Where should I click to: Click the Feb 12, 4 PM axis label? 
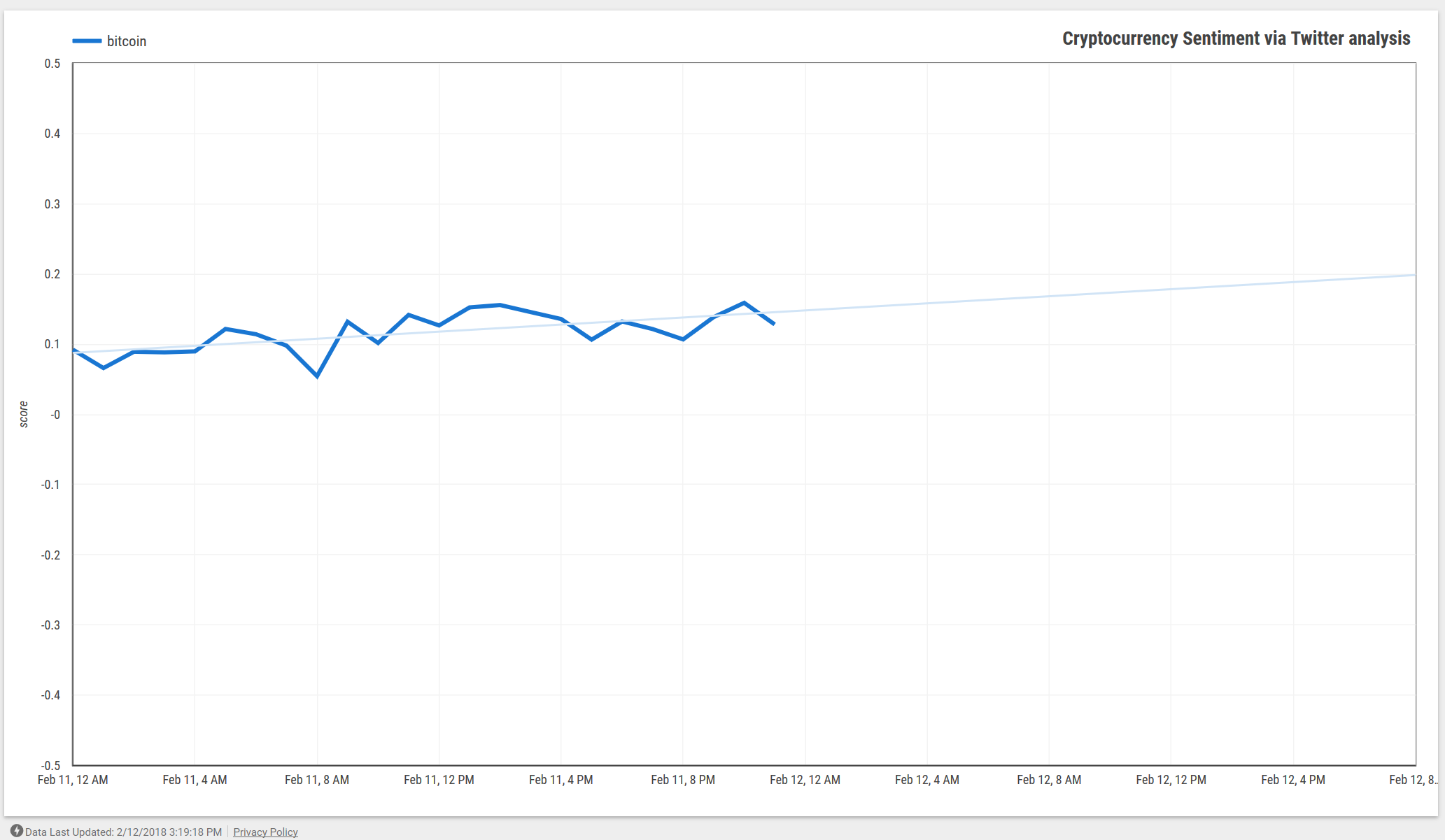coord(1293,780)
